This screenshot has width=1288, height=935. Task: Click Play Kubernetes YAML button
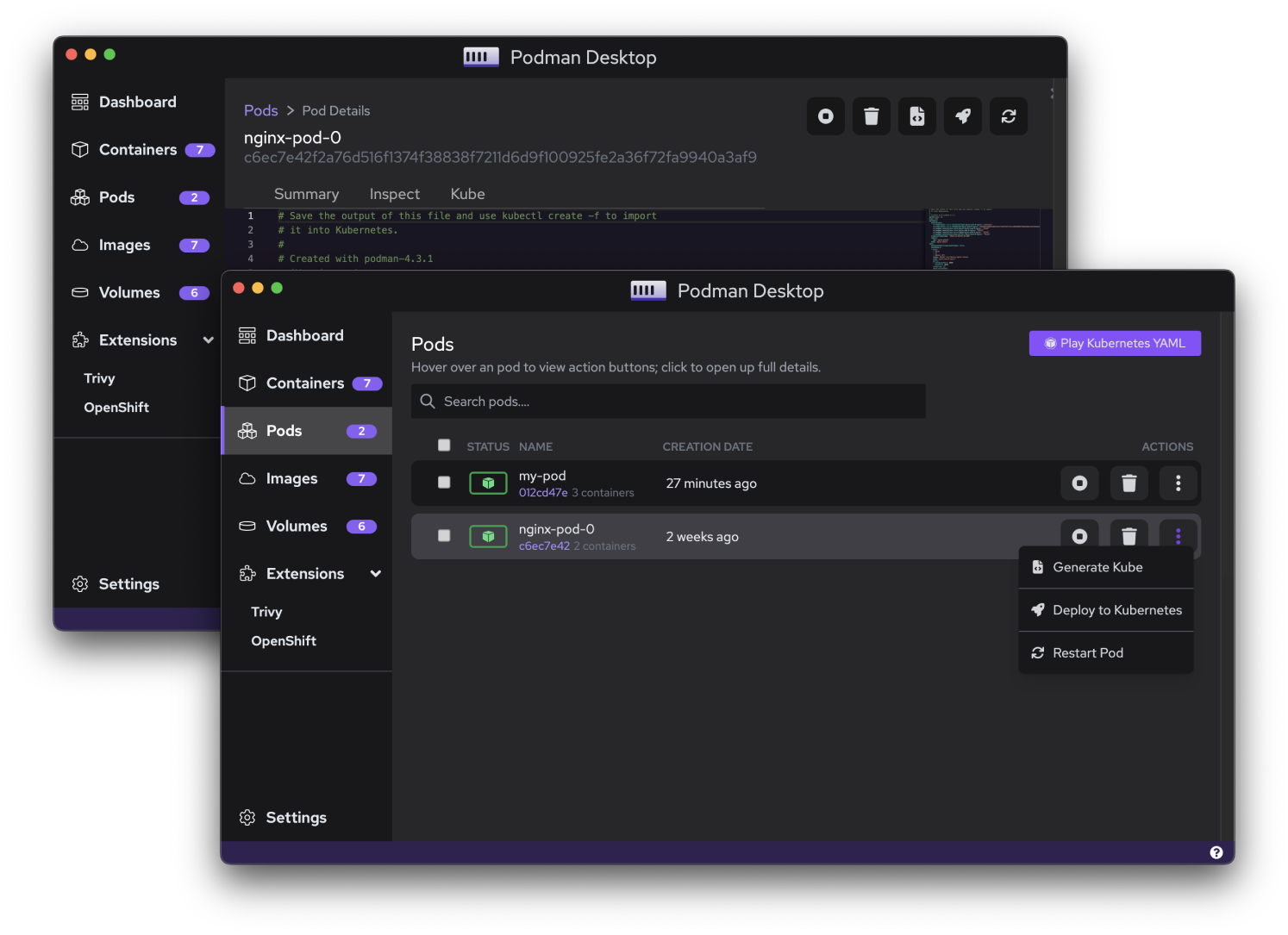pyautogui.click(x=1115, y=343)
